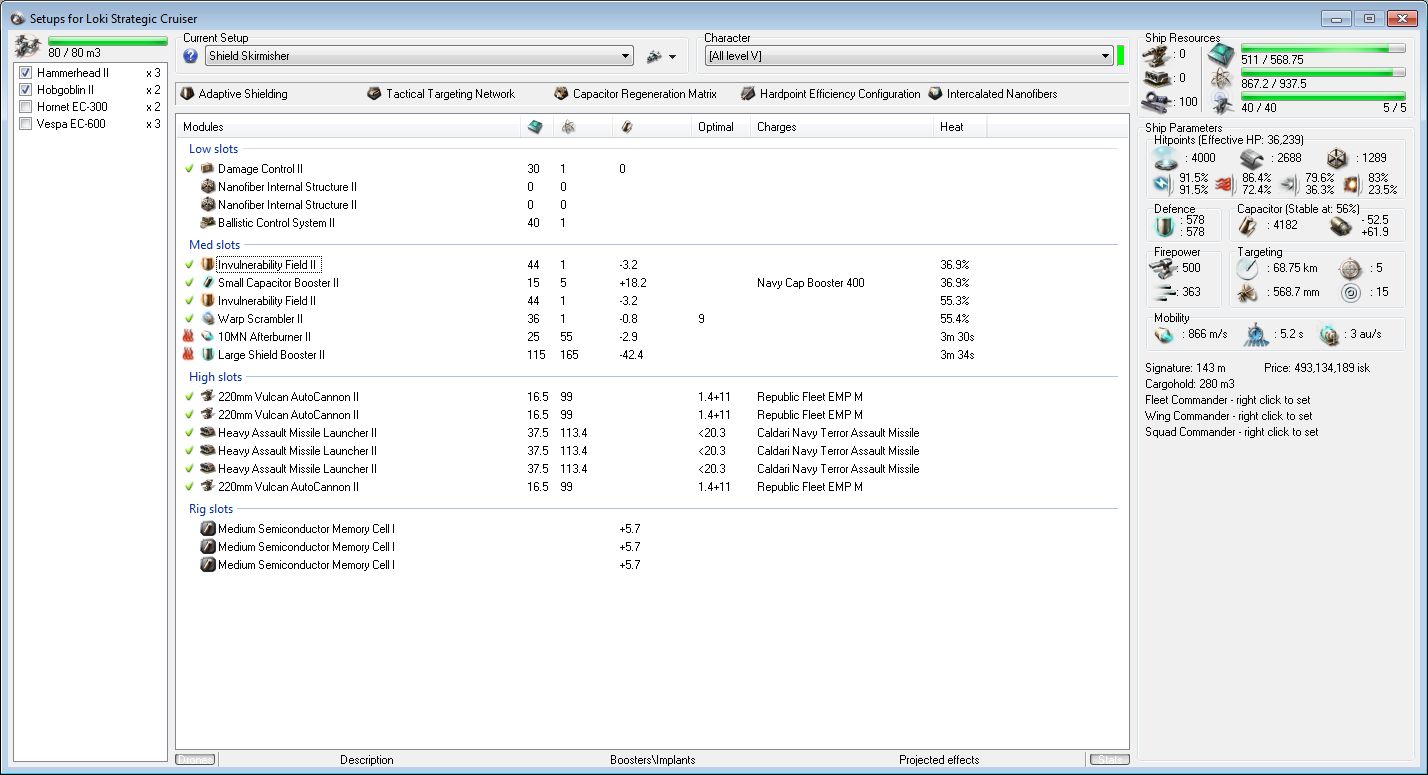Viewport: 1428px width, 775px height.
Task: Sort by the Heat column header
Action: (x=960, y=127)
